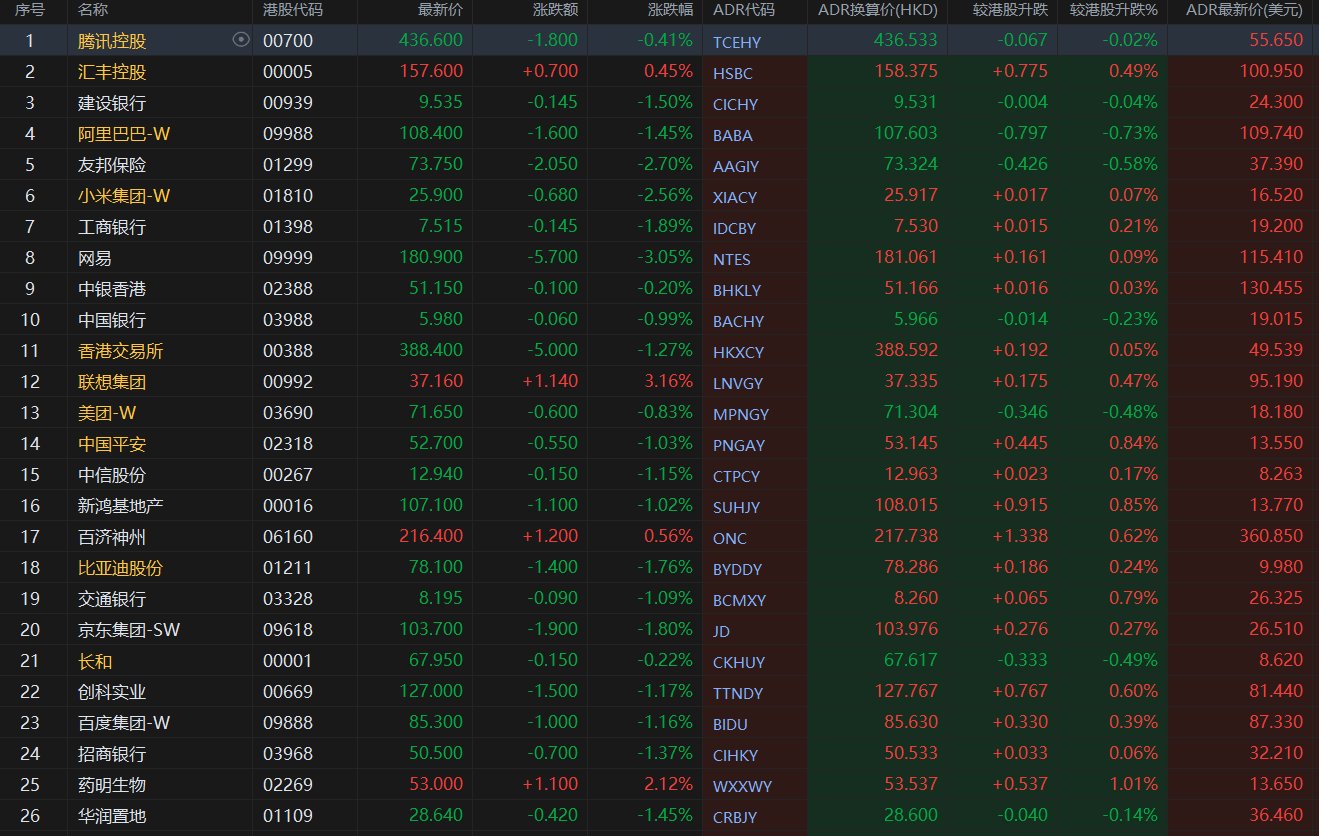
Task: Open the 汇丰控股 row
Action: point(659,72)
